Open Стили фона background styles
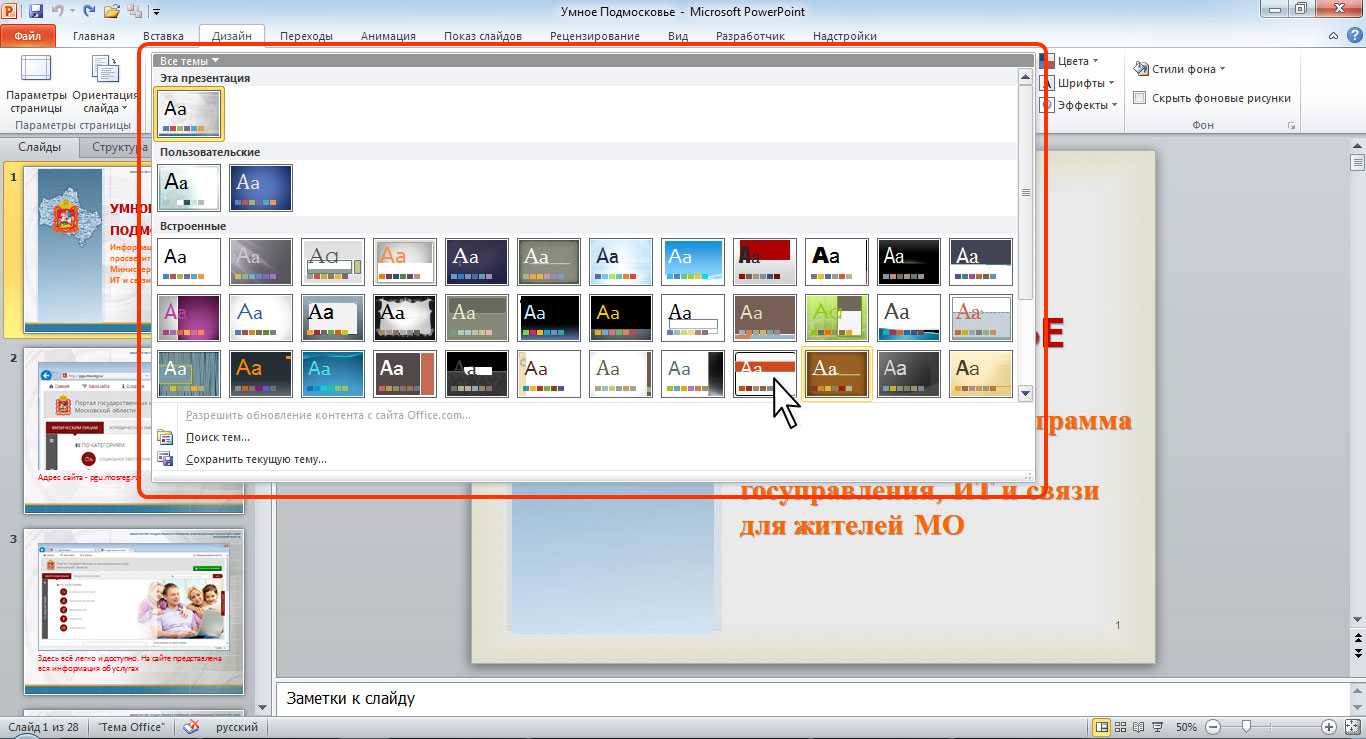This screenshot has height=739, width=1366. pyautogui.click(x=1180, y=69)
